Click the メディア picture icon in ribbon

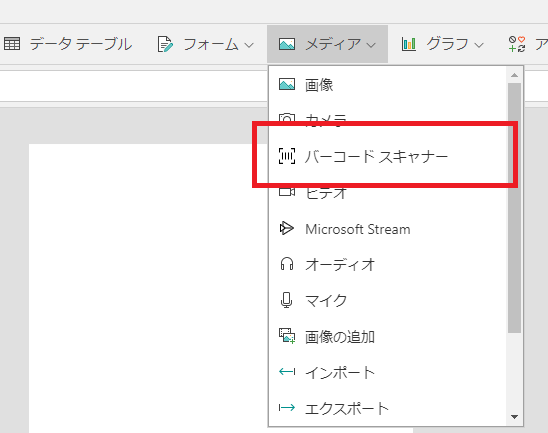[287, 44]
